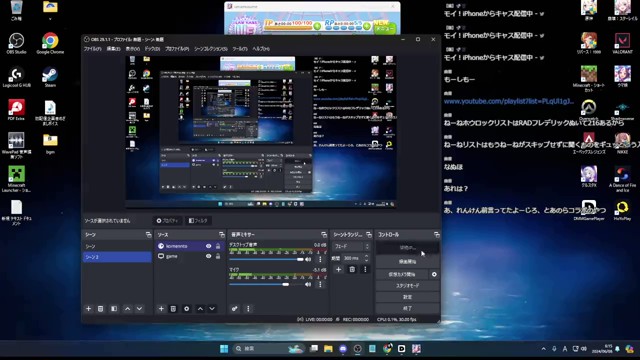Mute the desktop audio speaker icon
This screenshot has width=640, height=360.
pyautogui.click(x=308, y=259)
